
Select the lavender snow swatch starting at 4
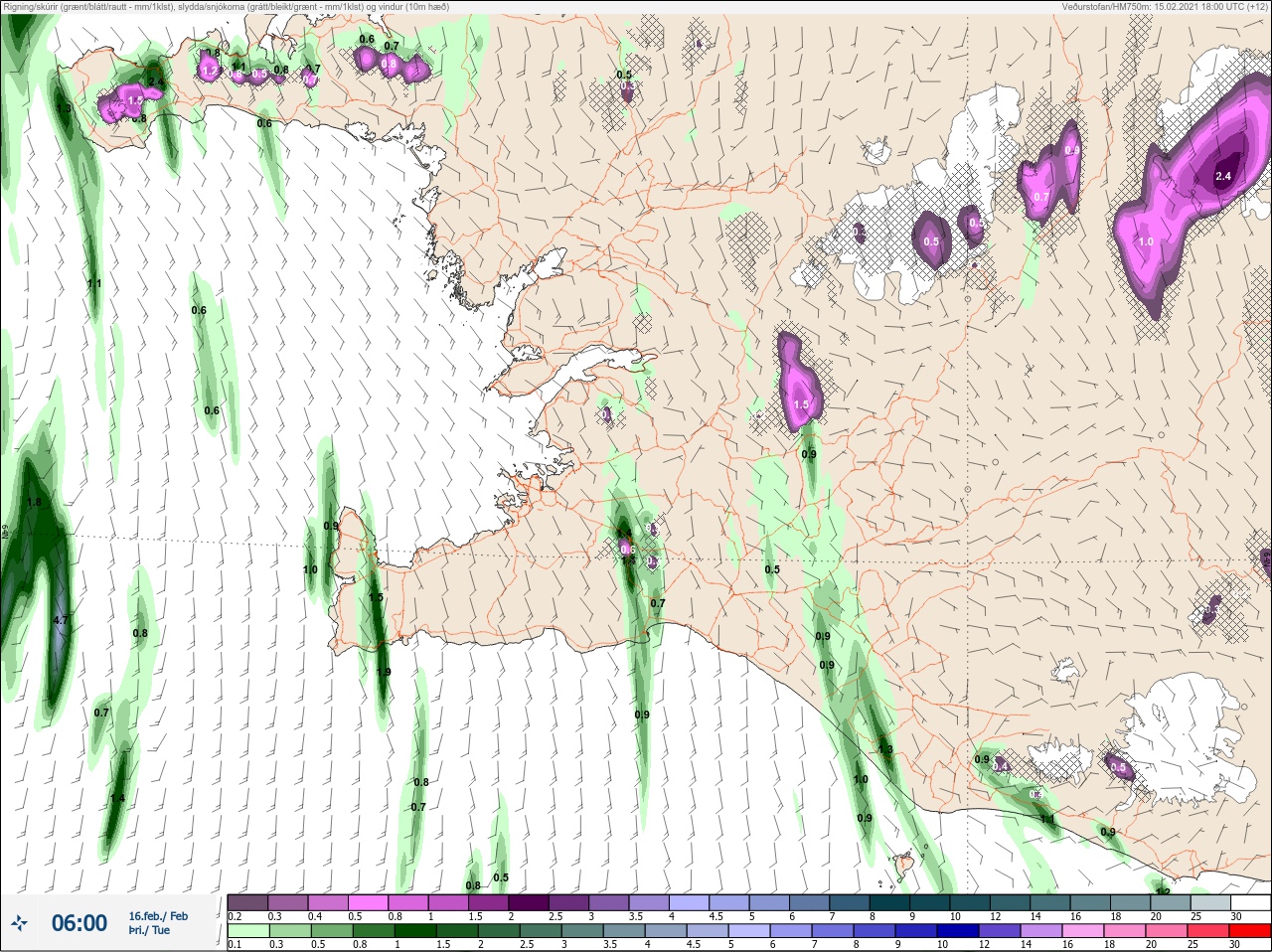click(690, 902)
